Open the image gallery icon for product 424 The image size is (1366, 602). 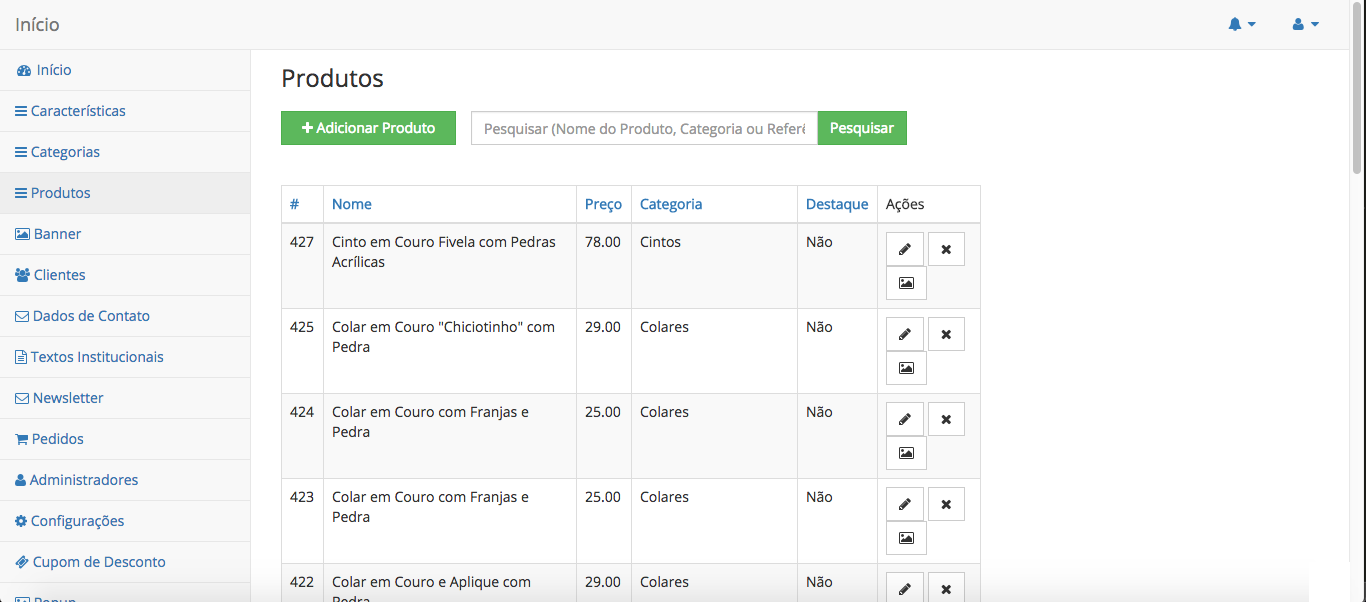tap(906, 453)
